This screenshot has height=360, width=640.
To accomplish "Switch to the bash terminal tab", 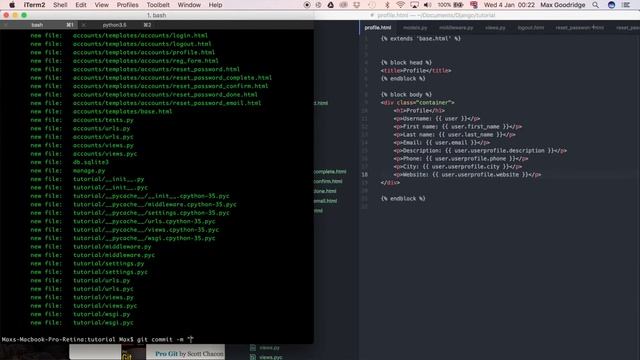I will [x=37, y=25].
